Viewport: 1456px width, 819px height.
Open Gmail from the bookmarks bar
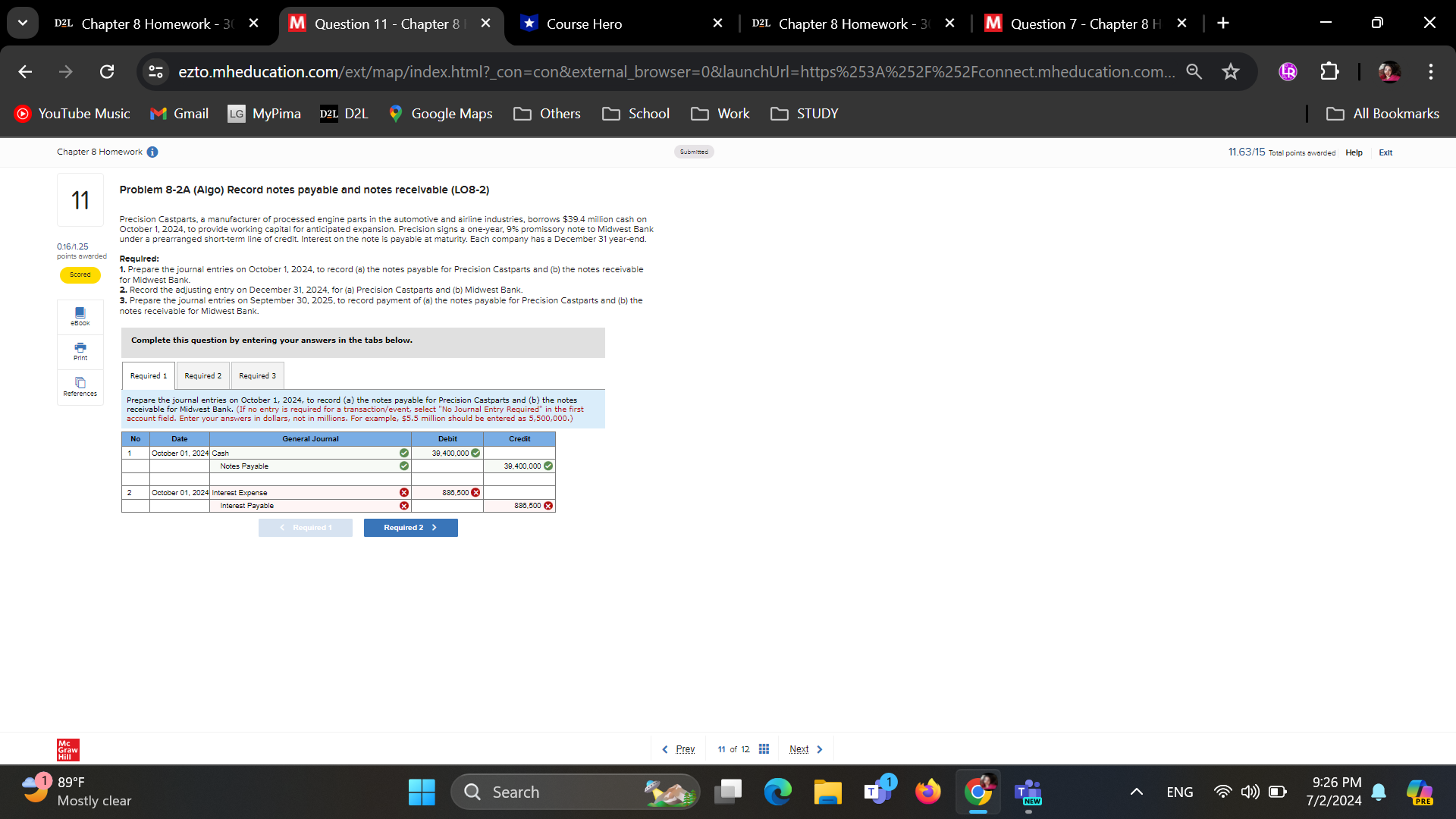[x=179, y=114]
